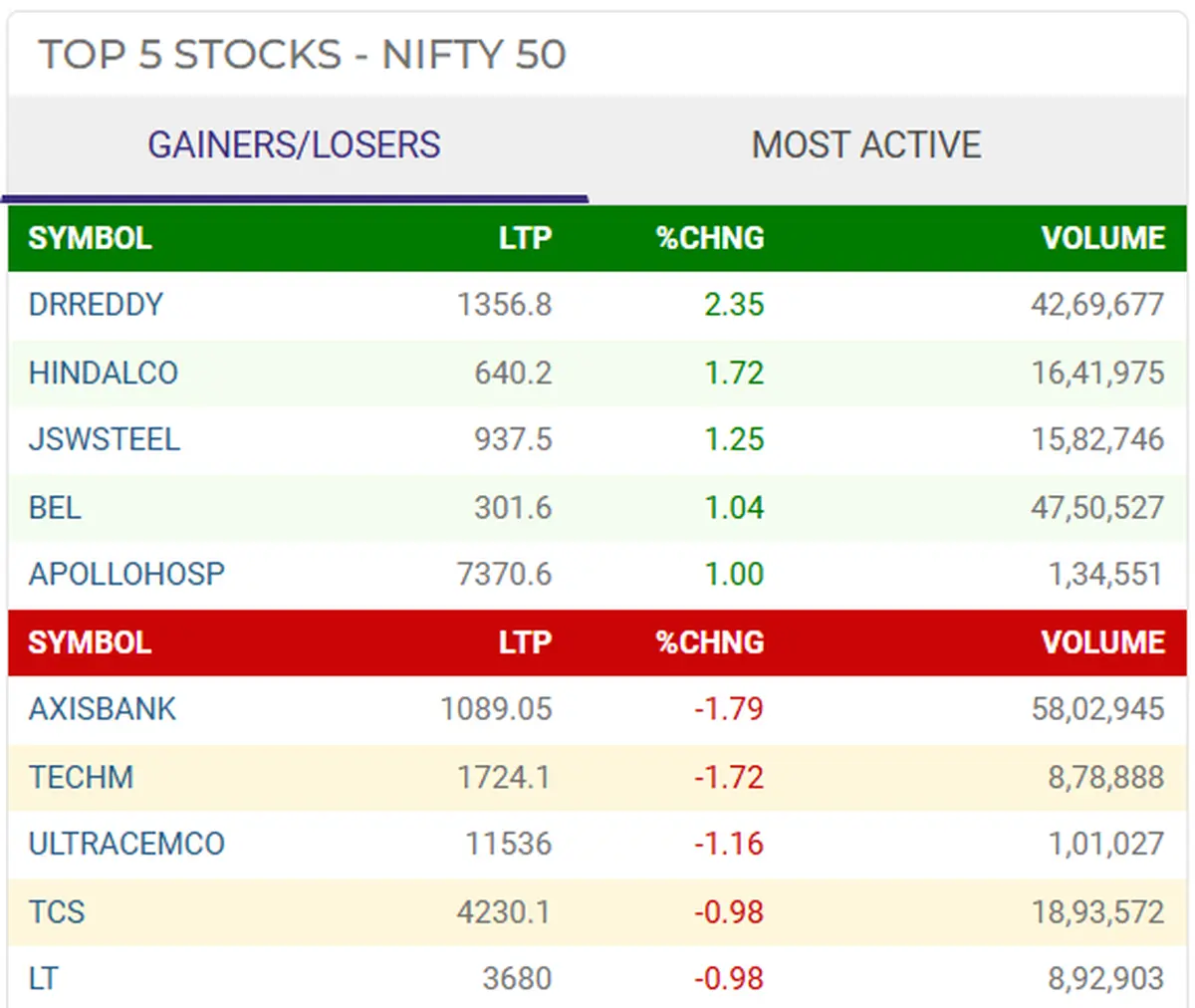Select JSWSTEEL volume 15,82,746

(x=1097, y=439)
